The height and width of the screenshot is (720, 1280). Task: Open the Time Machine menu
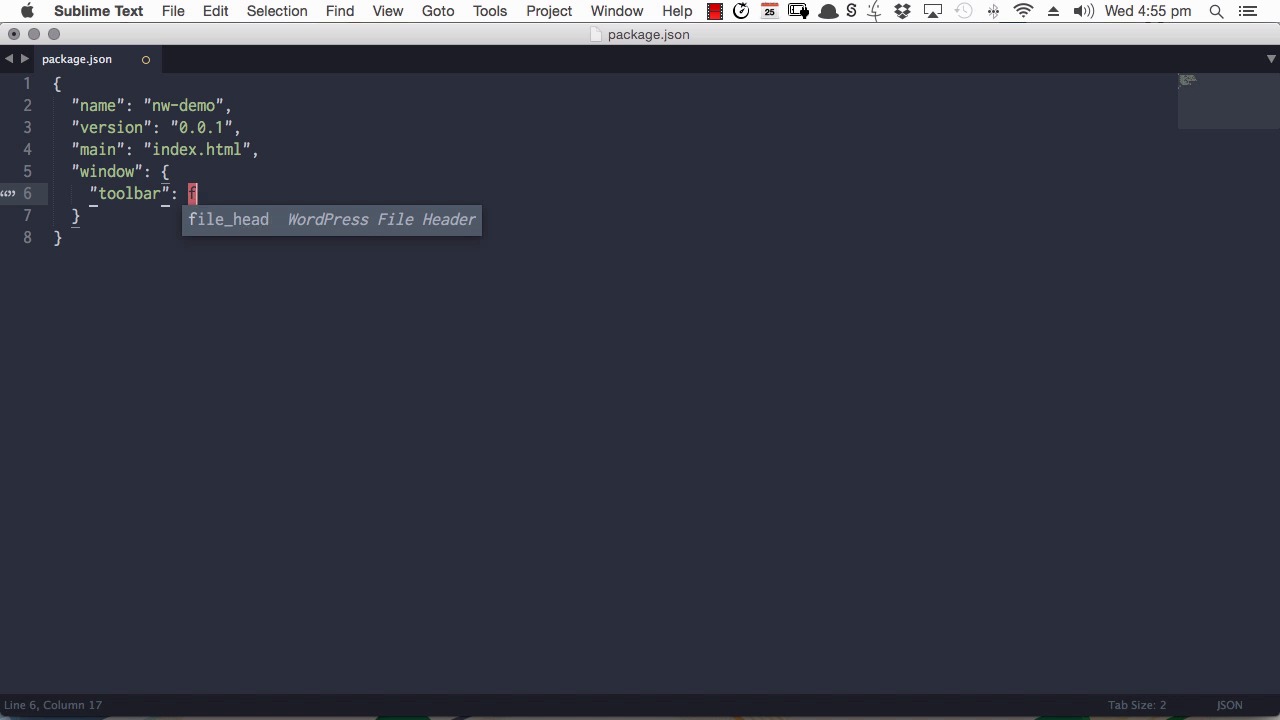(963, 11)
